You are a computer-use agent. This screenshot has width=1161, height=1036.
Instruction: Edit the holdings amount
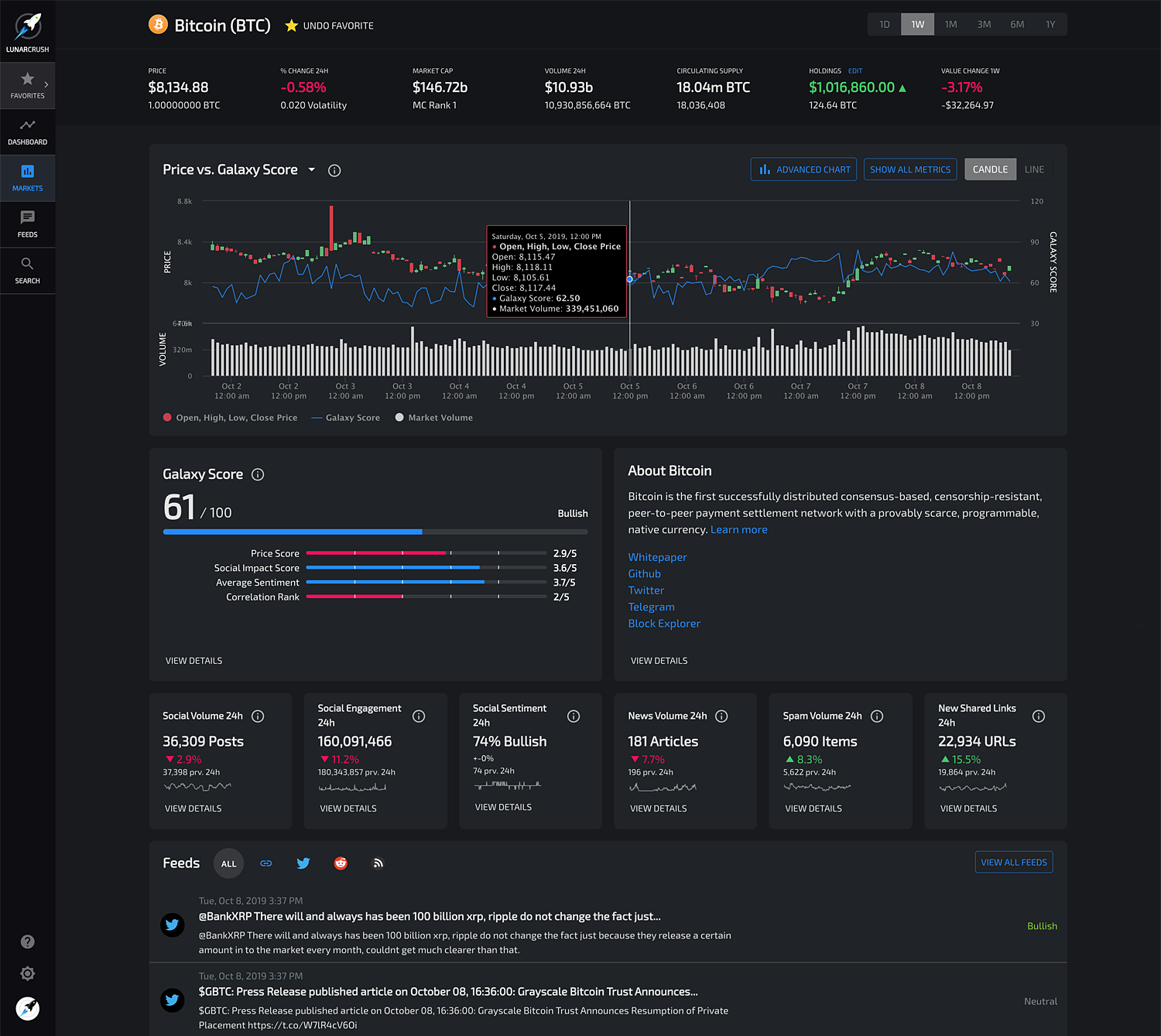[855, 71]
